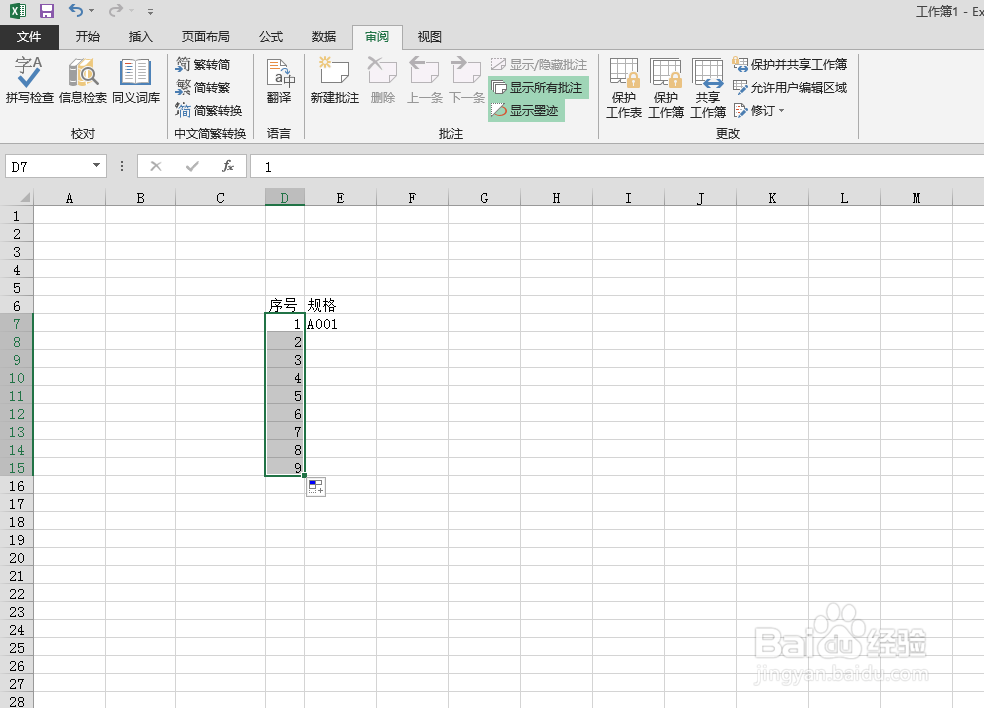Click the Name Box showing D7

pyautogui.click(x=49, y=166)
